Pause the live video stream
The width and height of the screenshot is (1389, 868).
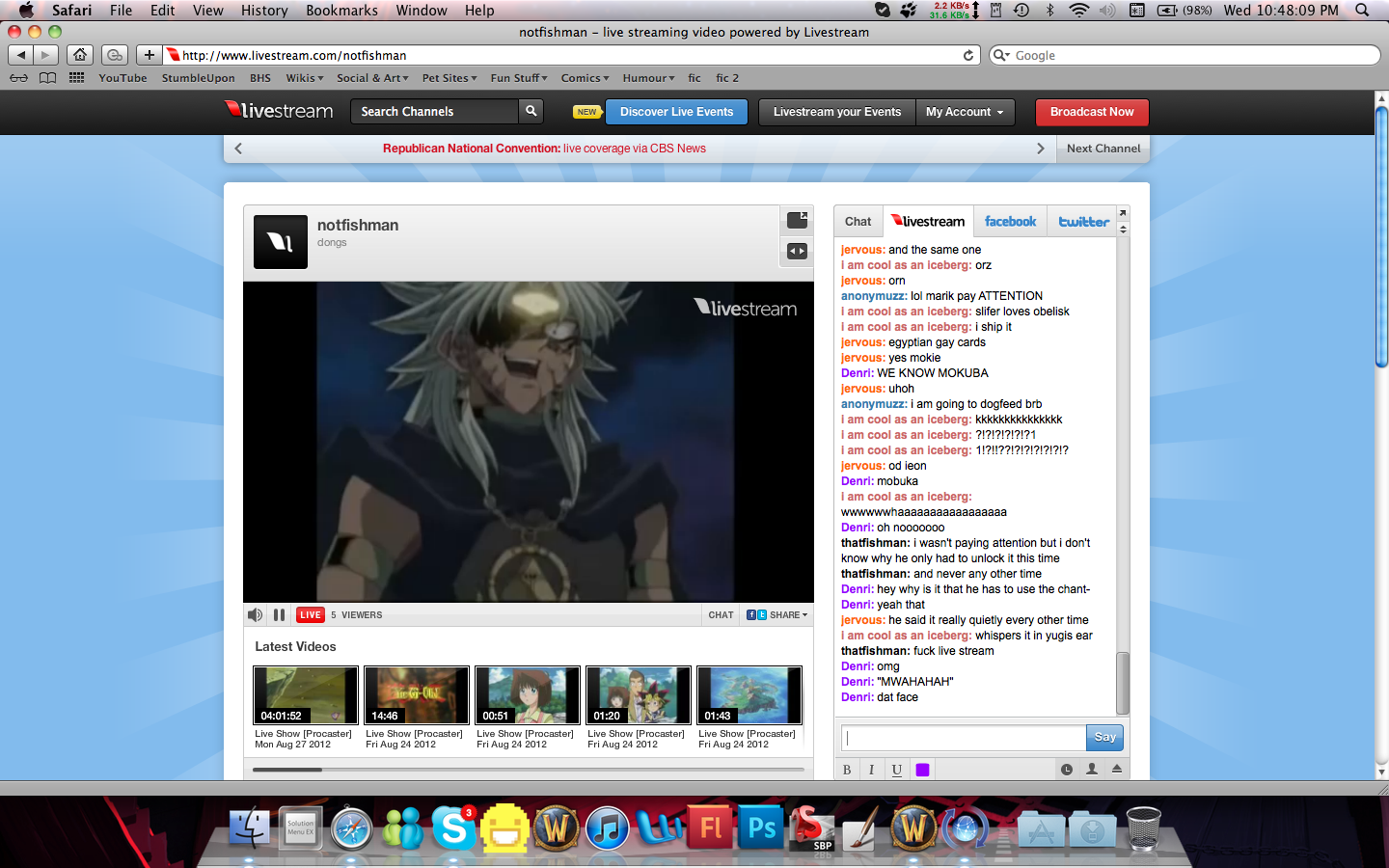pos(279,614)
